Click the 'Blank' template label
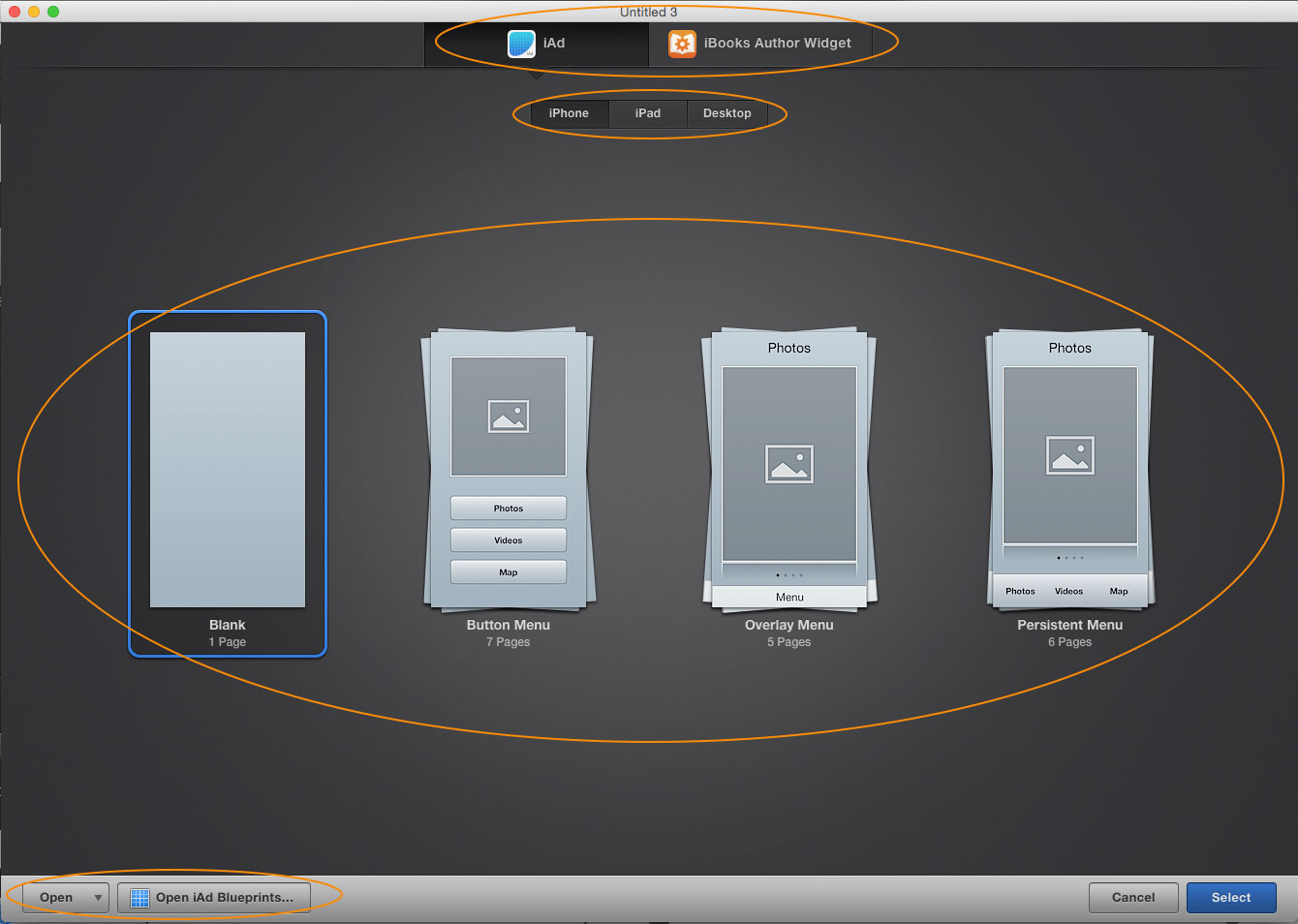 pyautogui.click(x=228, y=625)
